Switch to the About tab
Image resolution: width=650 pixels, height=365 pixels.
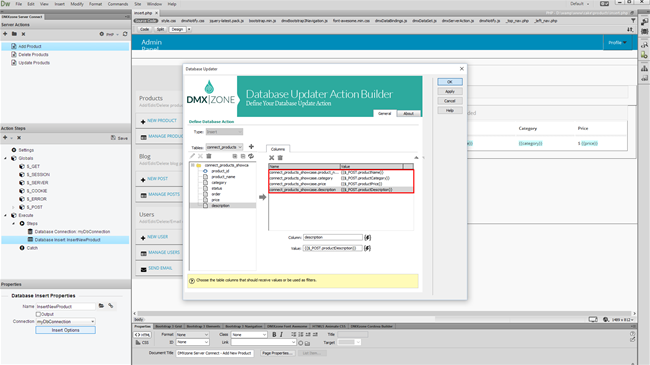pyautogui.click(x=408, y=113)
